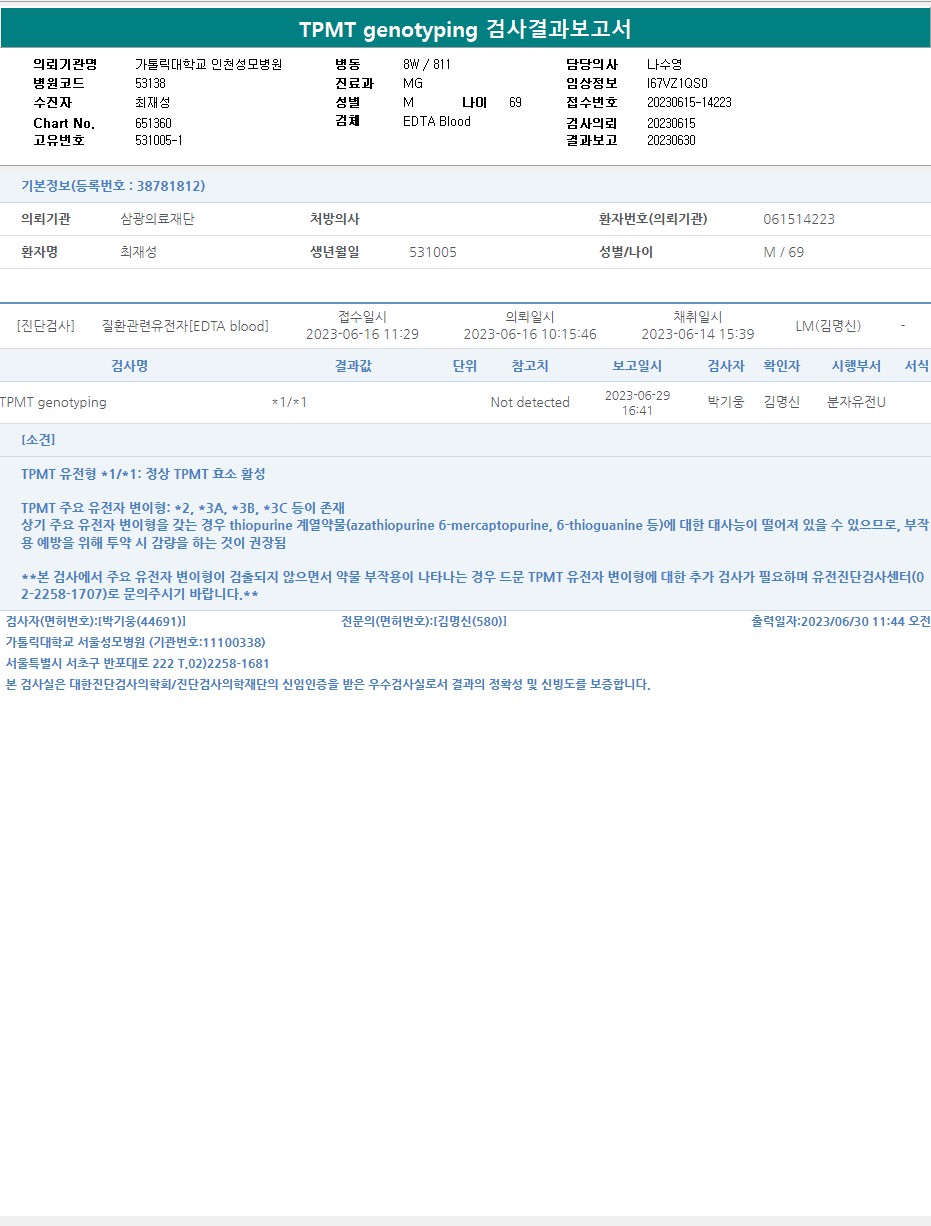Click requesting institution '삼광의료재단'
Viewport: 931px width, 1226px height.
click(157, 219)
